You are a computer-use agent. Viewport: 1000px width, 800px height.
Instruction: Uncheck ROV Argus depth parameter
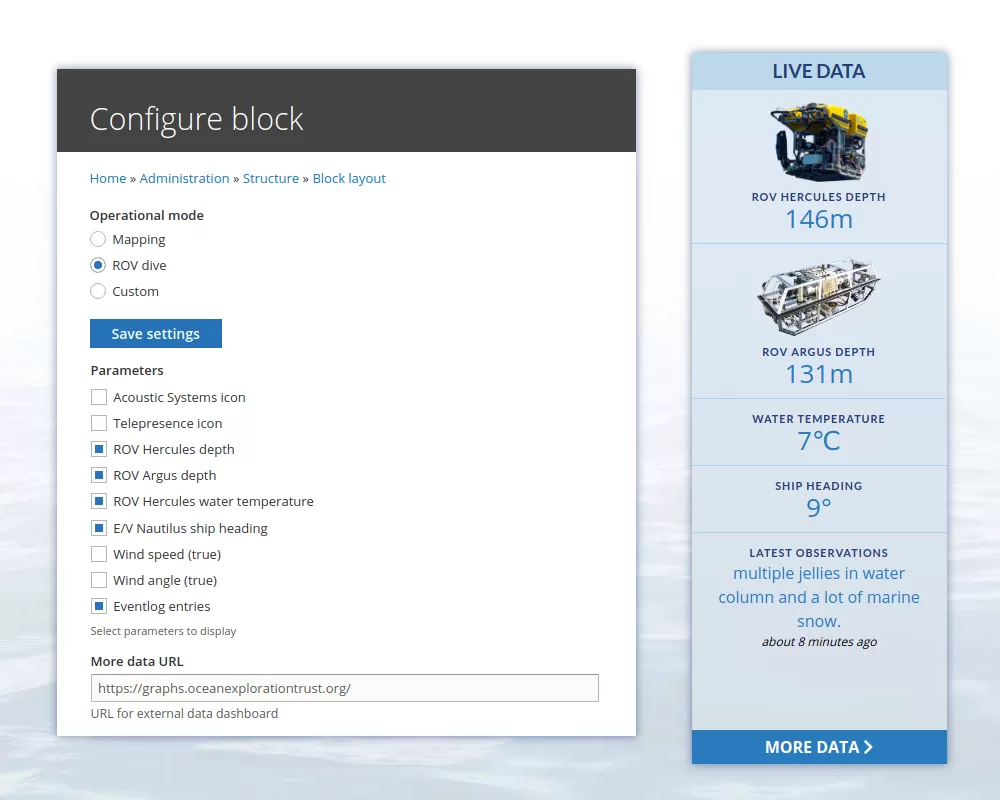click(x=99, y=475)
